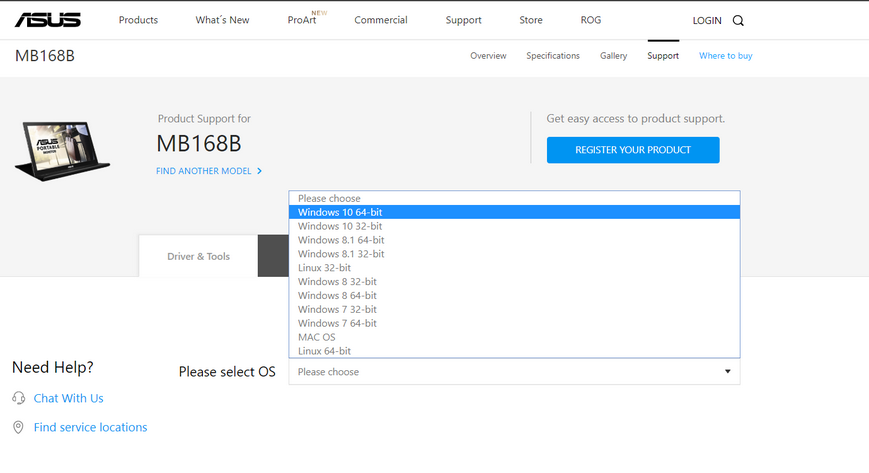Open Find service locations link
869x473 pixels.
(90, 427)
